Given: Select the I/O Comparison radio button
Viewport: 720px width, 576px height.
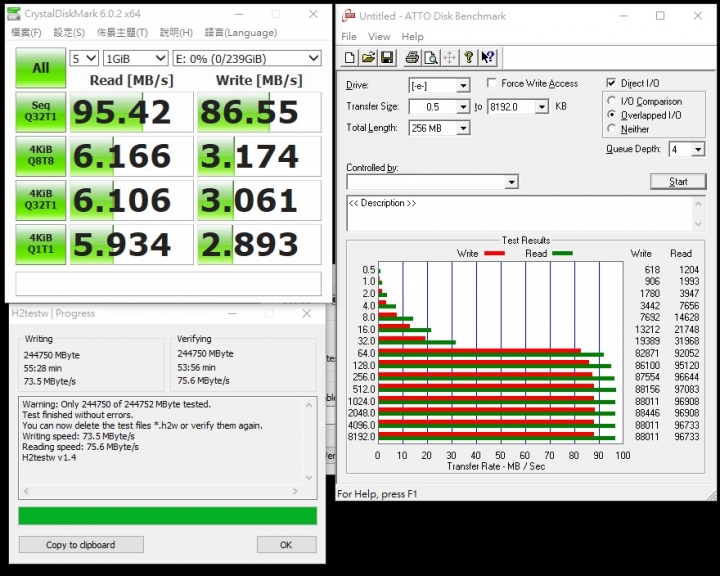Looking at the screenshot, I should point(611,101).
